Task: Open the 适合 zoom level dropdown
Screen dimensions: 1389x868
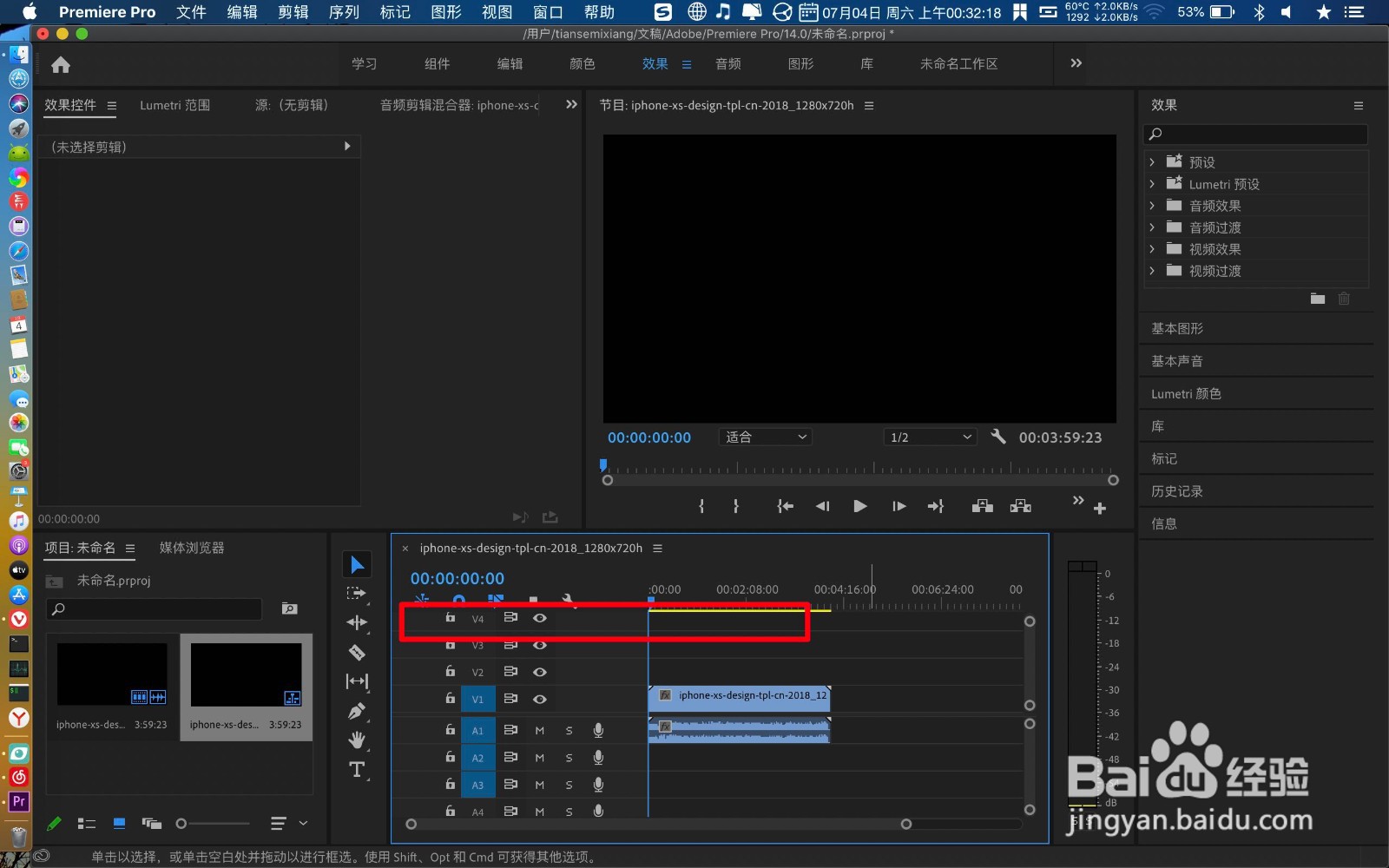Action: click(x=766, y=437)
